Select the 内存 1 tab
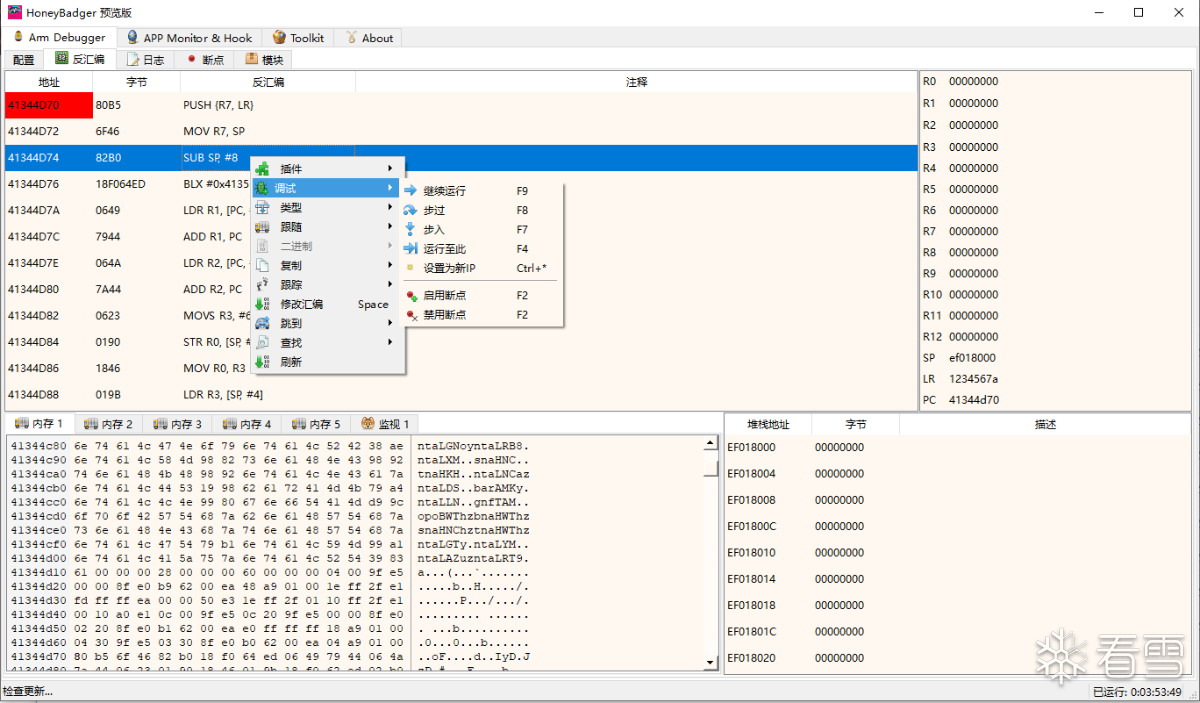The height and width of the screenshot is (703, 1200). [39, 424]
